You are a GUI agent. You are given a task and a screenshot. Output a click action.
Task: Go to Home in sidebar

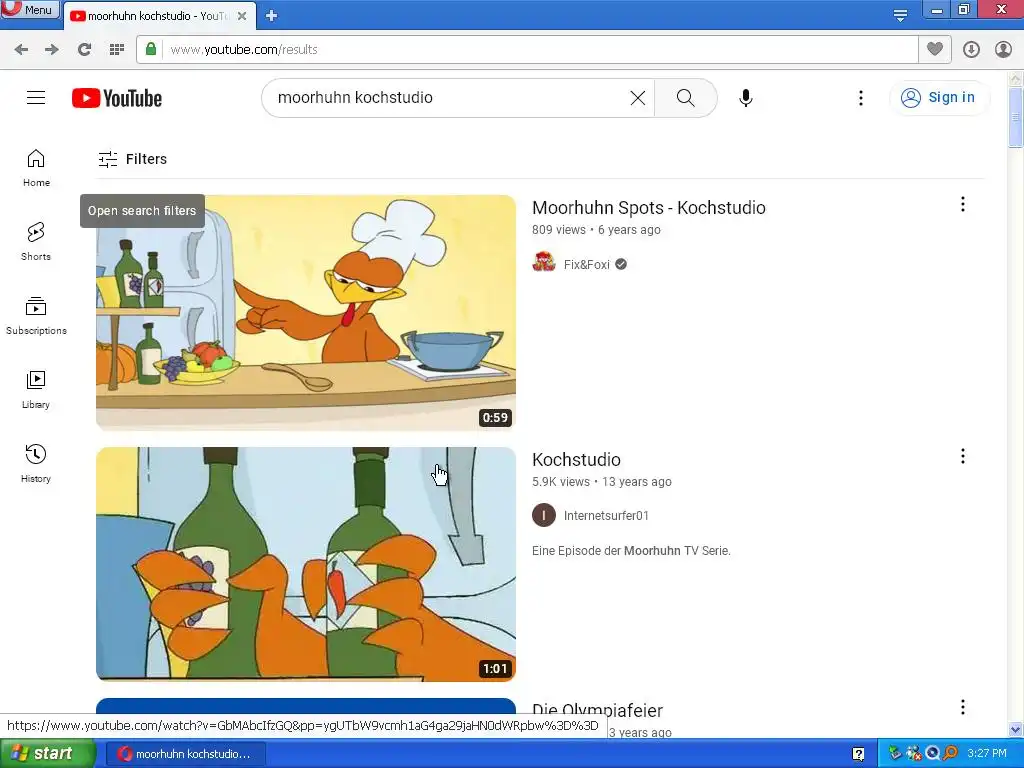point(36,168)
